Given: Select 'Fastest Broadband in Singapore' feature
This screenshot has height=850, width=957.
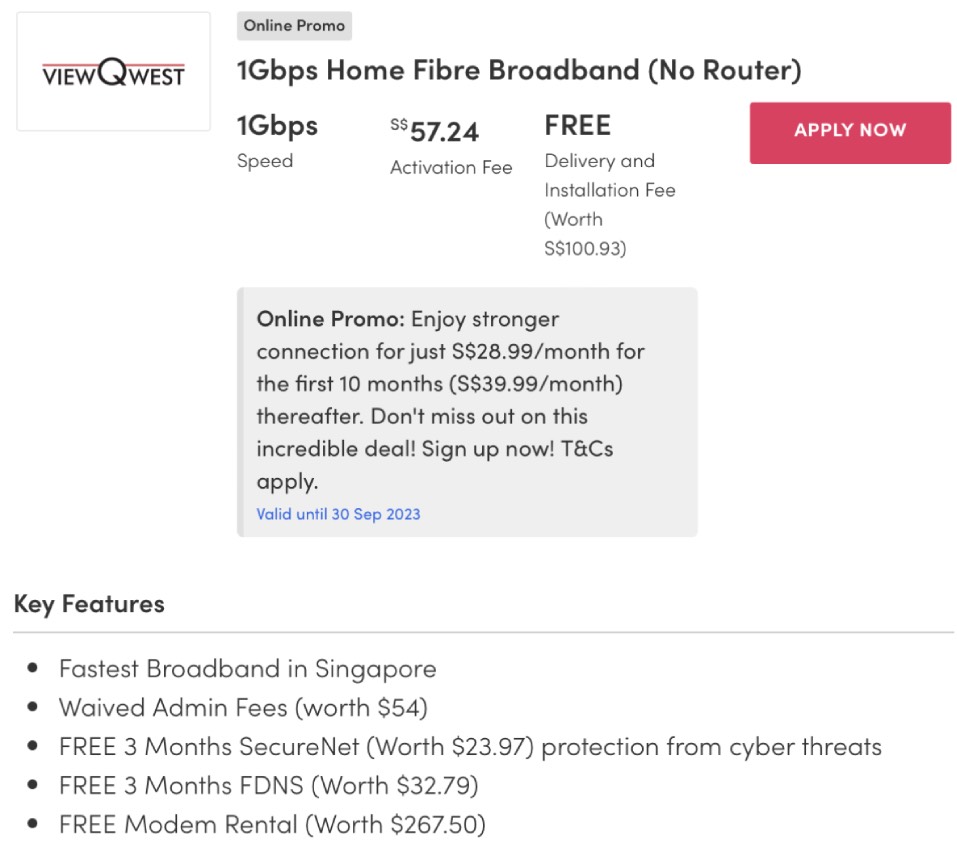Looking at the screenshot, I should click(x=247, y=668).
